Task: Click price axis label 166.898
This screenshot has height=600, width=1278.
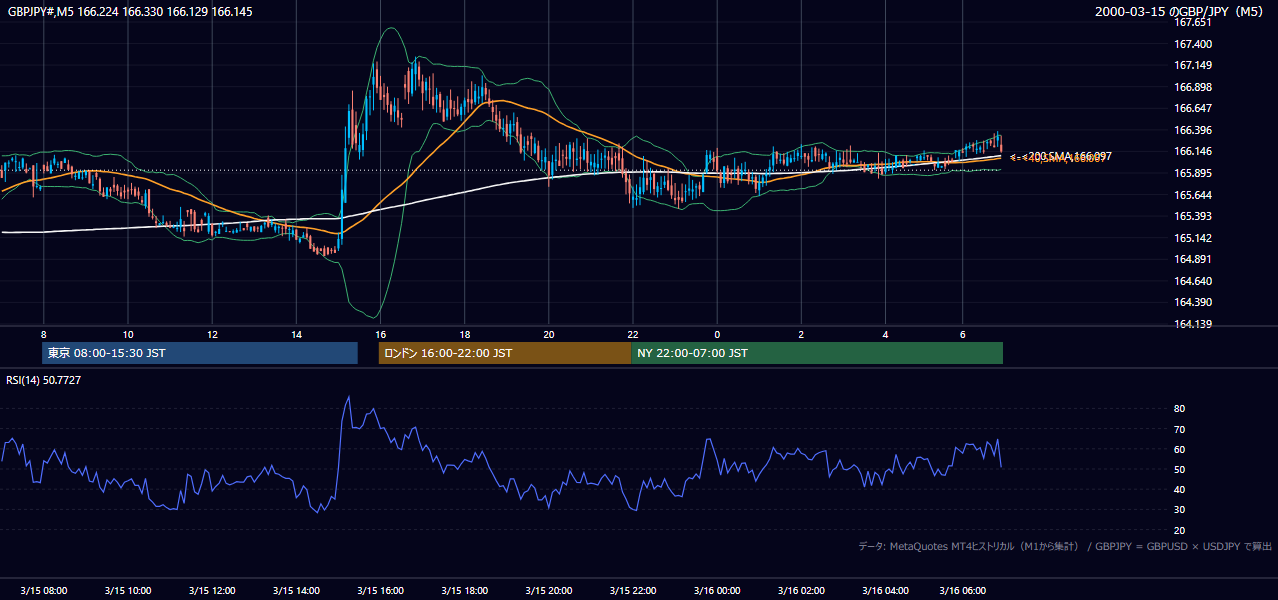Action: [x=1193, y=87]
